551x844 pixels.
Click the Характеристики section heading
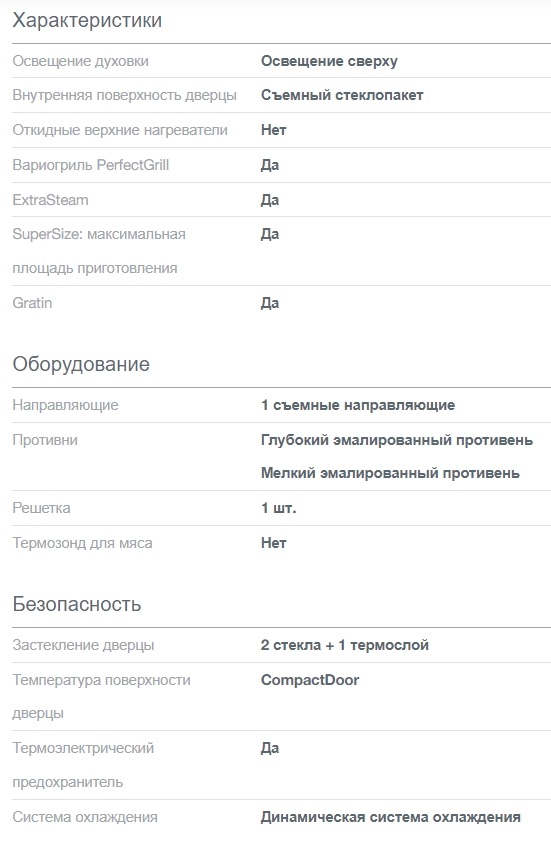tap(87, 20)
